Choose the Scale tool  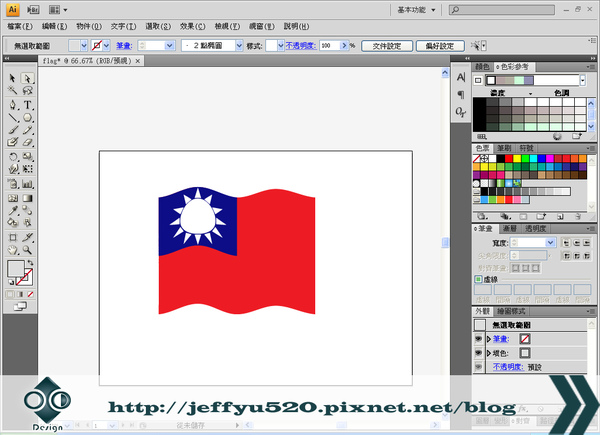(x=27, y=156)
